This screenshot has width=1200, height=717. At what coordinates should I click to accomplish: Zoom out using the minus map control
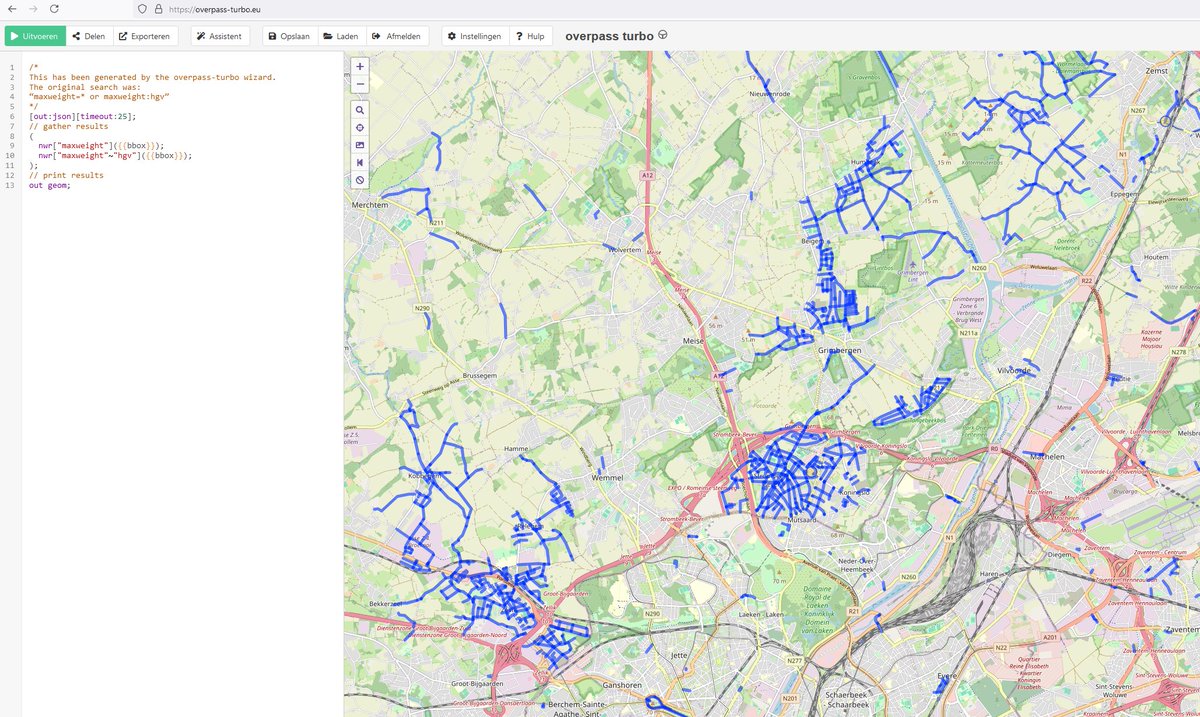click(x=360, y=84)
